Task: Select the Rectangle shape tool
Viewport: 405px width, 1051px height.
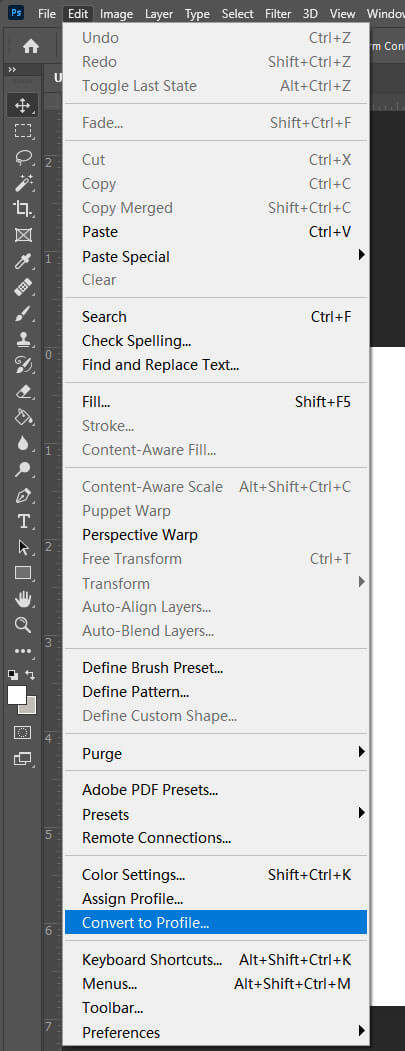Action: tap(23, 573)
